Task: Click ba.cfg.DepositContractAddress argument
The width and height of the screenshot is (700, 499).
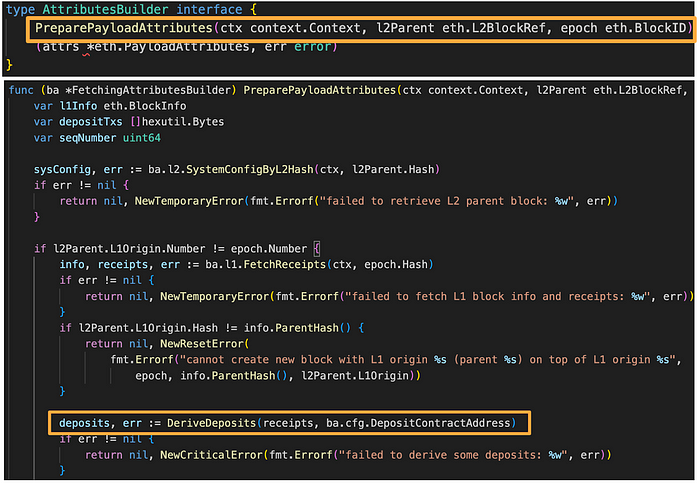Action: point(418,423)
